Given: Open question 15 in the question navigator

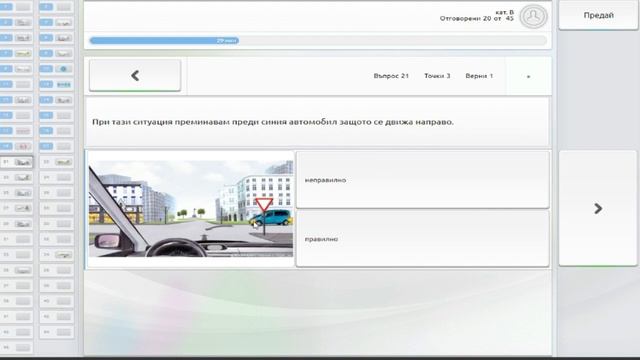Looking at the screenshot, I should click(x=16, y=116).
